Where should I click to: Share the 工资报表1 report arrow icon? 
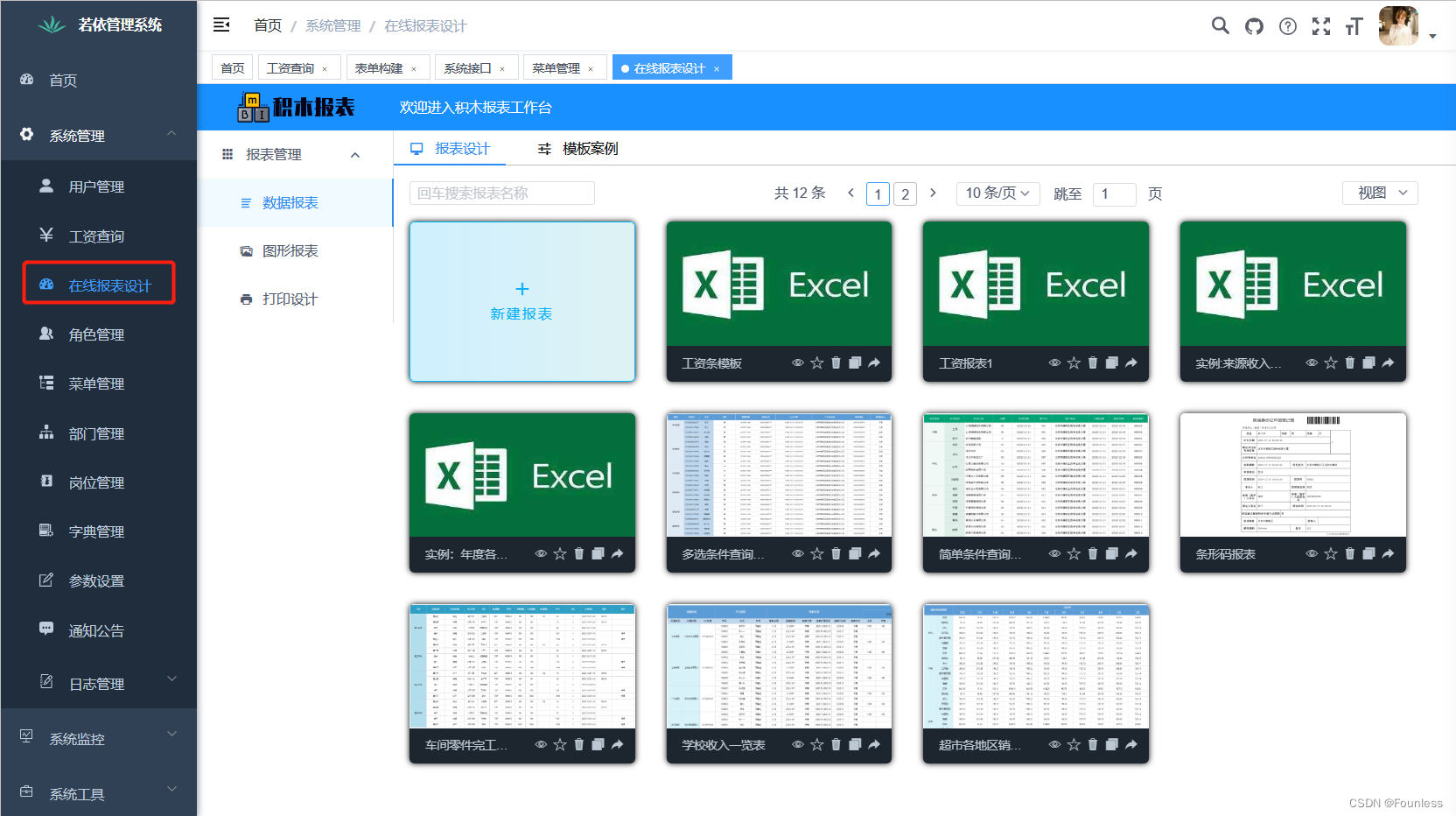1131,362
